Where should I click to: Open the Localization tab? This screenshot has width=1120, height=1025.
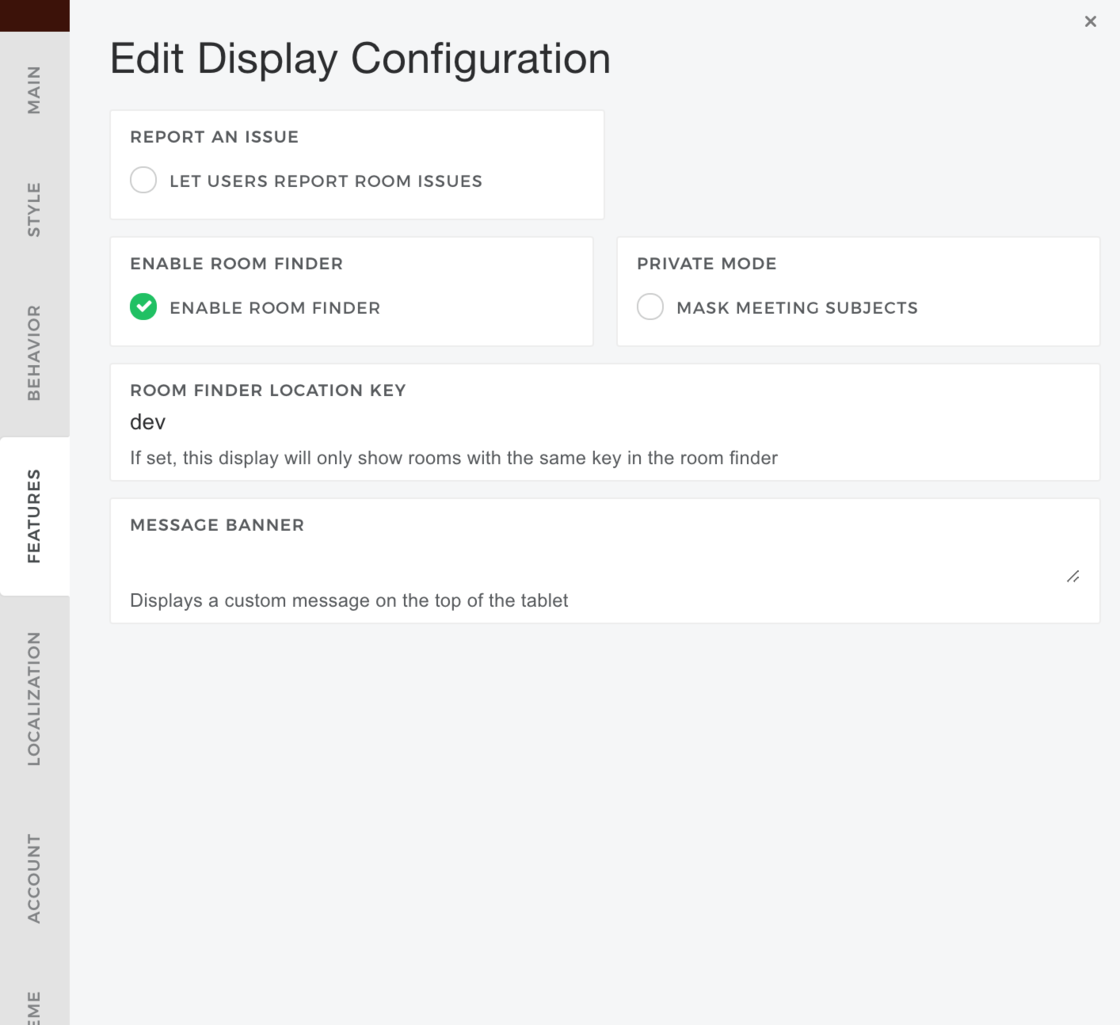point(34,700)
